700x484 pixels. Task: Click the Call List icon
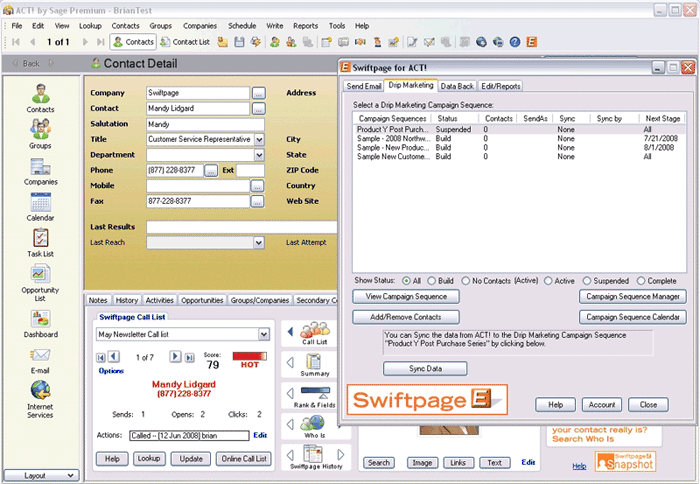[x=315, y=333]
